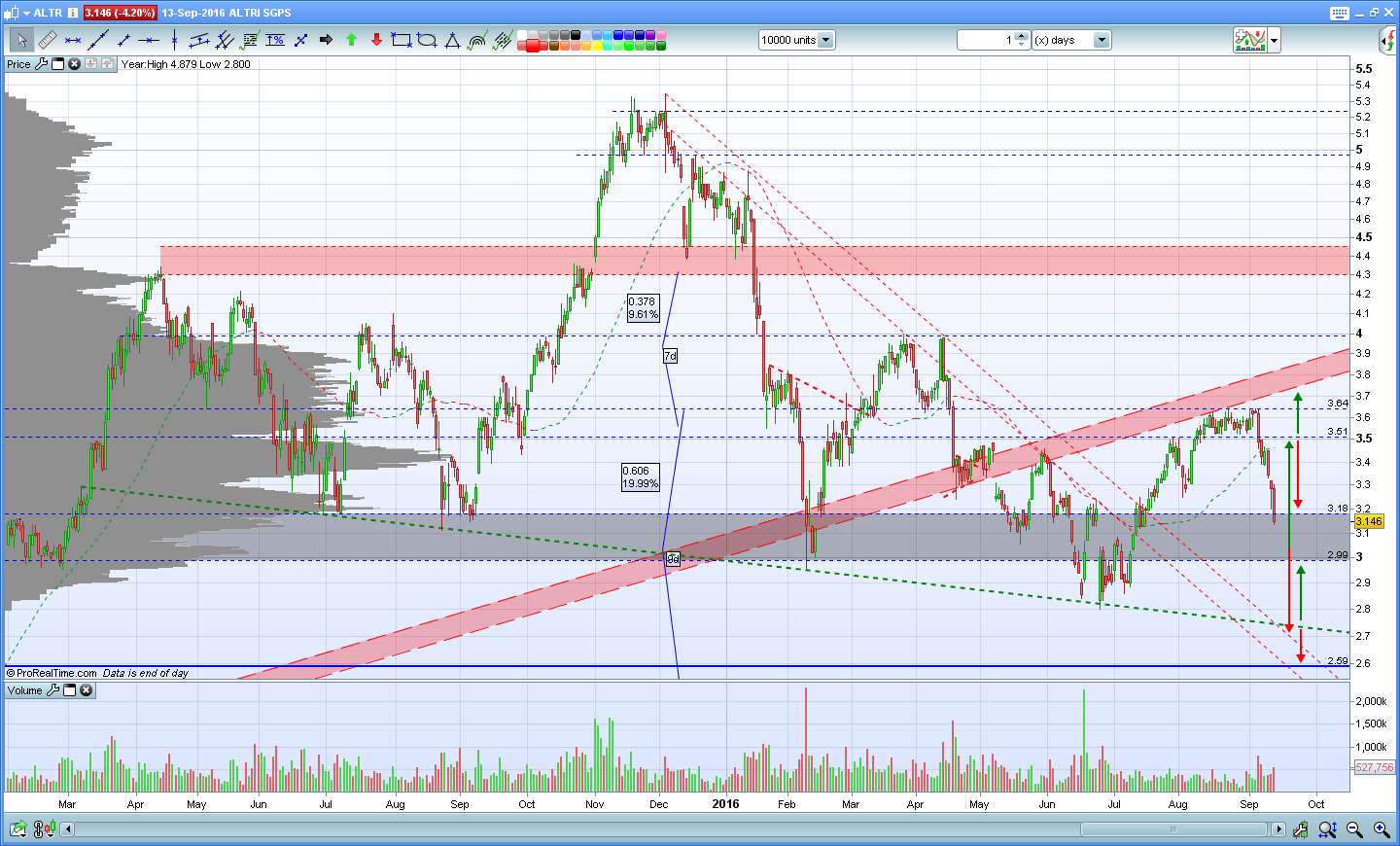Select the Fibonacci retracement tool
This screenshot has height=846, width=1400.
(x=250, y=40)
